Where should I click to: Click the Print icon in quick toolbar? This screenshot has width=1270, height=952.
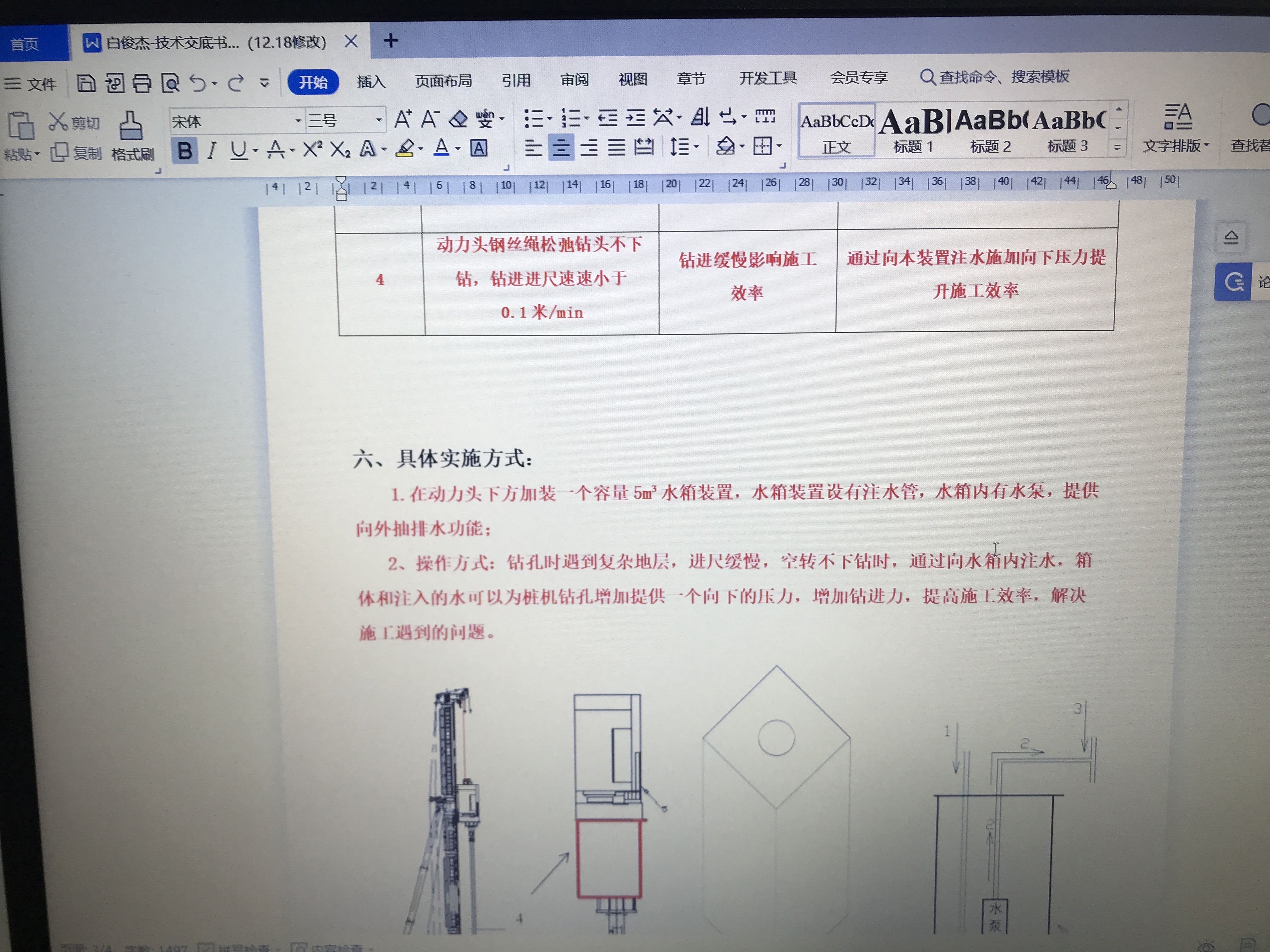[x=142, y=84]
